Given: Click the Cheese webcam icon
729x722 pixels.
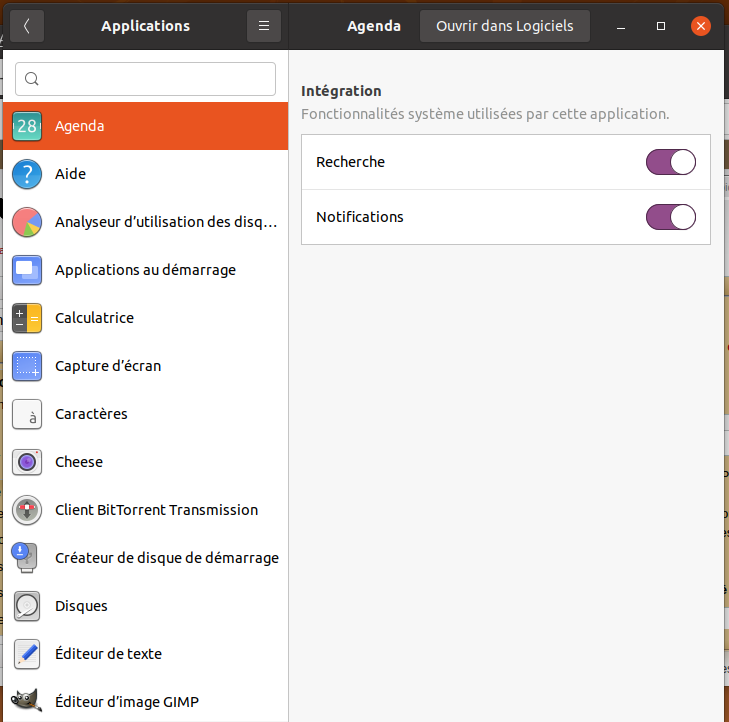Looking at the screenshot, I should 27,462.
